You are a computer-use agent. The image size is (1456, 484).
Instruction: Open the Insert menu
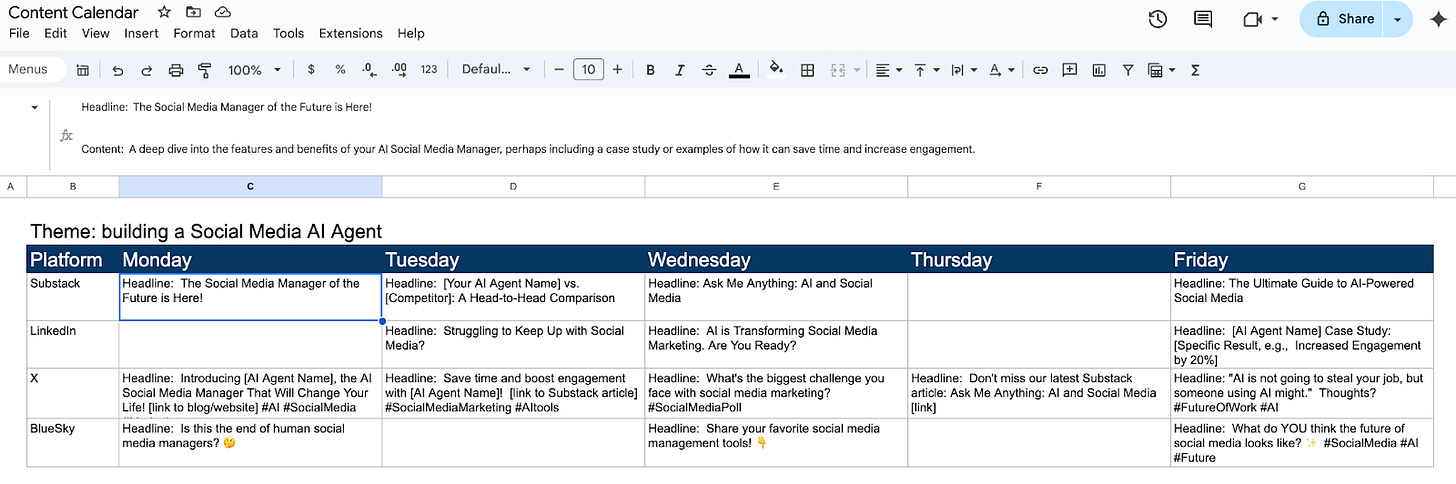point(141,33)
